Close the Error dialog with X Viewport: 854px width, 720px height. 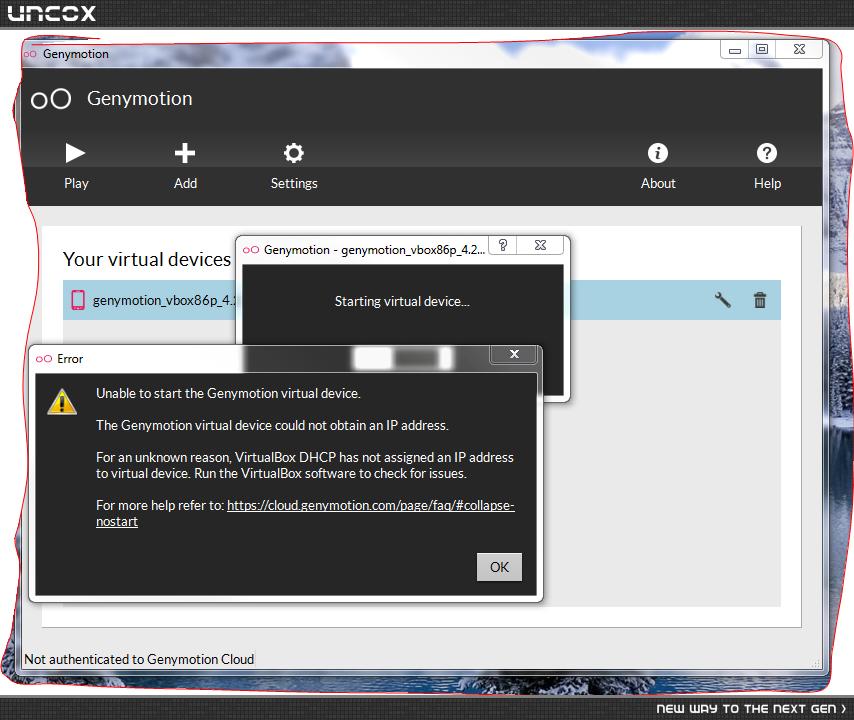[x=514, y=355]
